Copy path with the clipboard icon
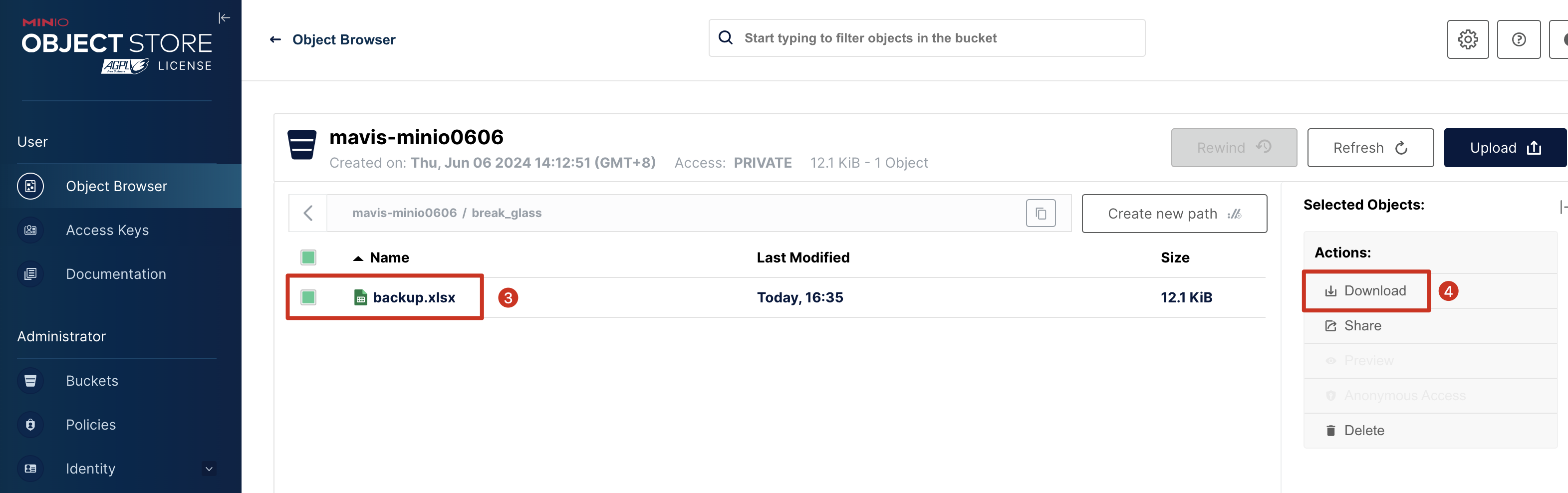This screenshot has height=493, width=1568. coord(1041,214)
